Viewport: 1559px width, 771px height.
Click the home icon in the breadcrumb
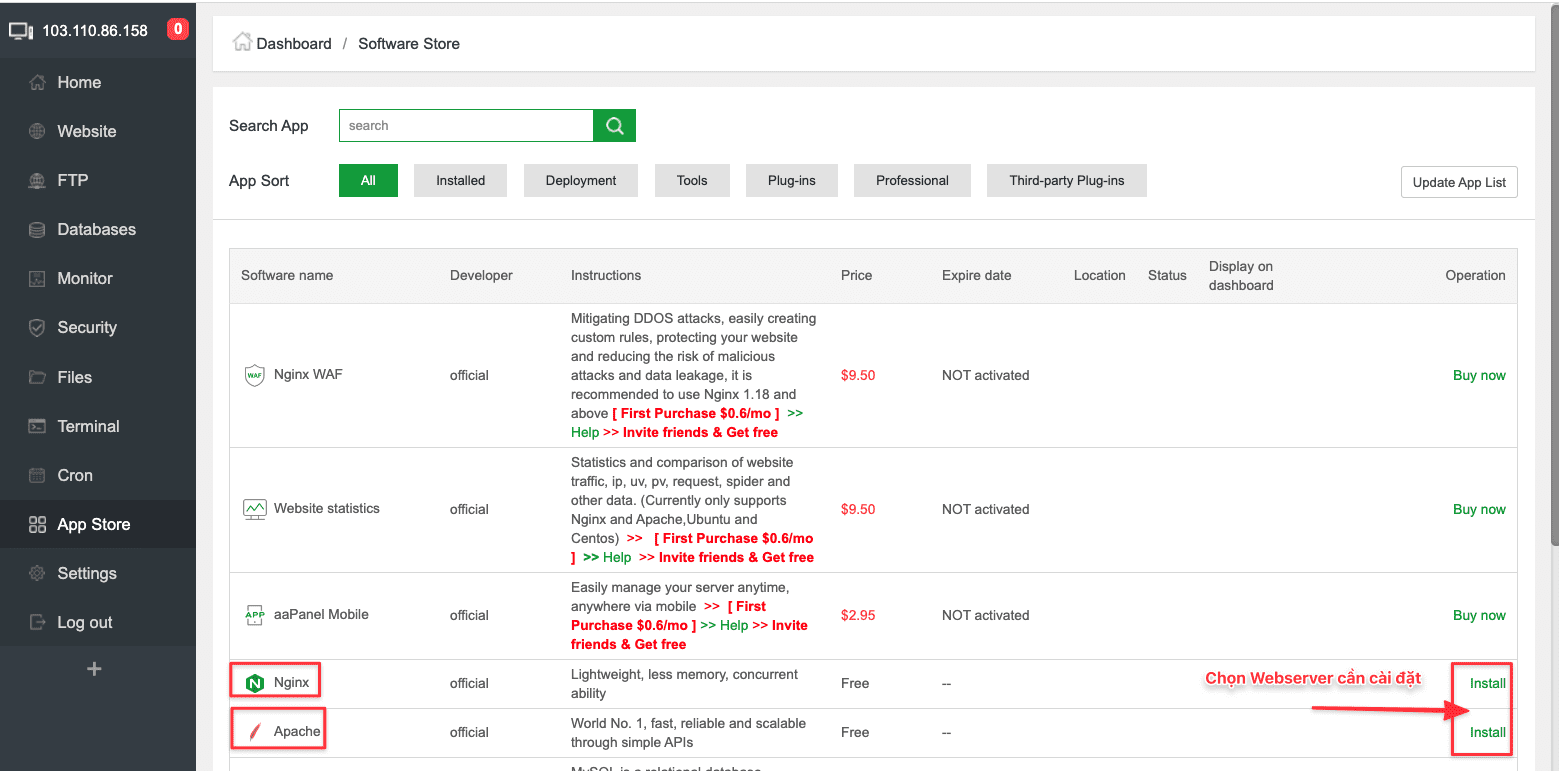[x=241, y=43]
